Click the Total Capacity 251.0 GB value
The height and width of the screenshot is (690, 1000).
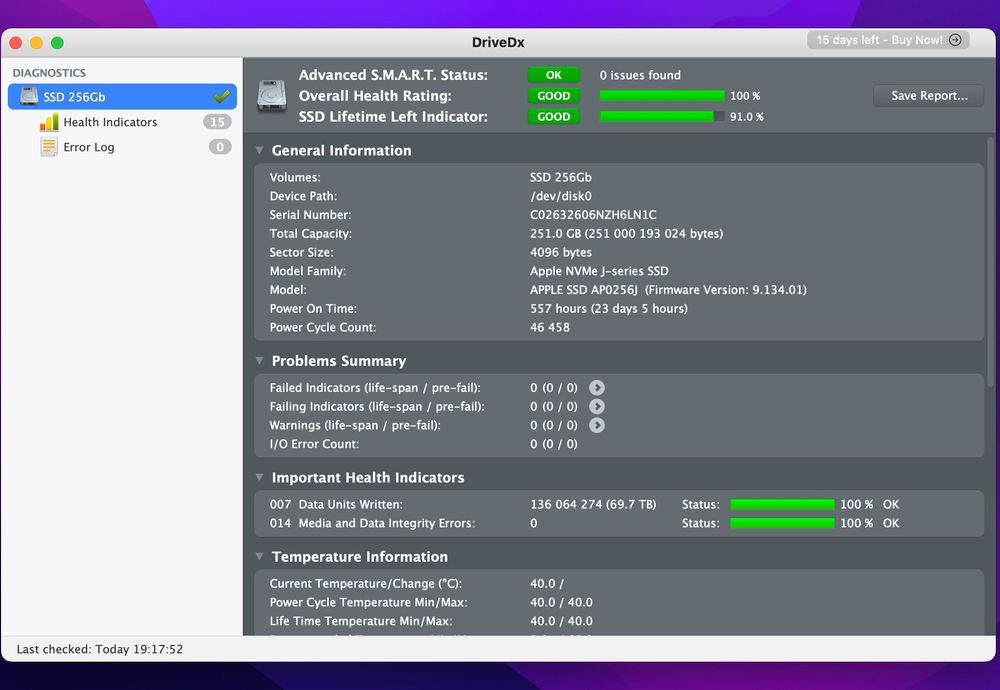click(626, 233)
